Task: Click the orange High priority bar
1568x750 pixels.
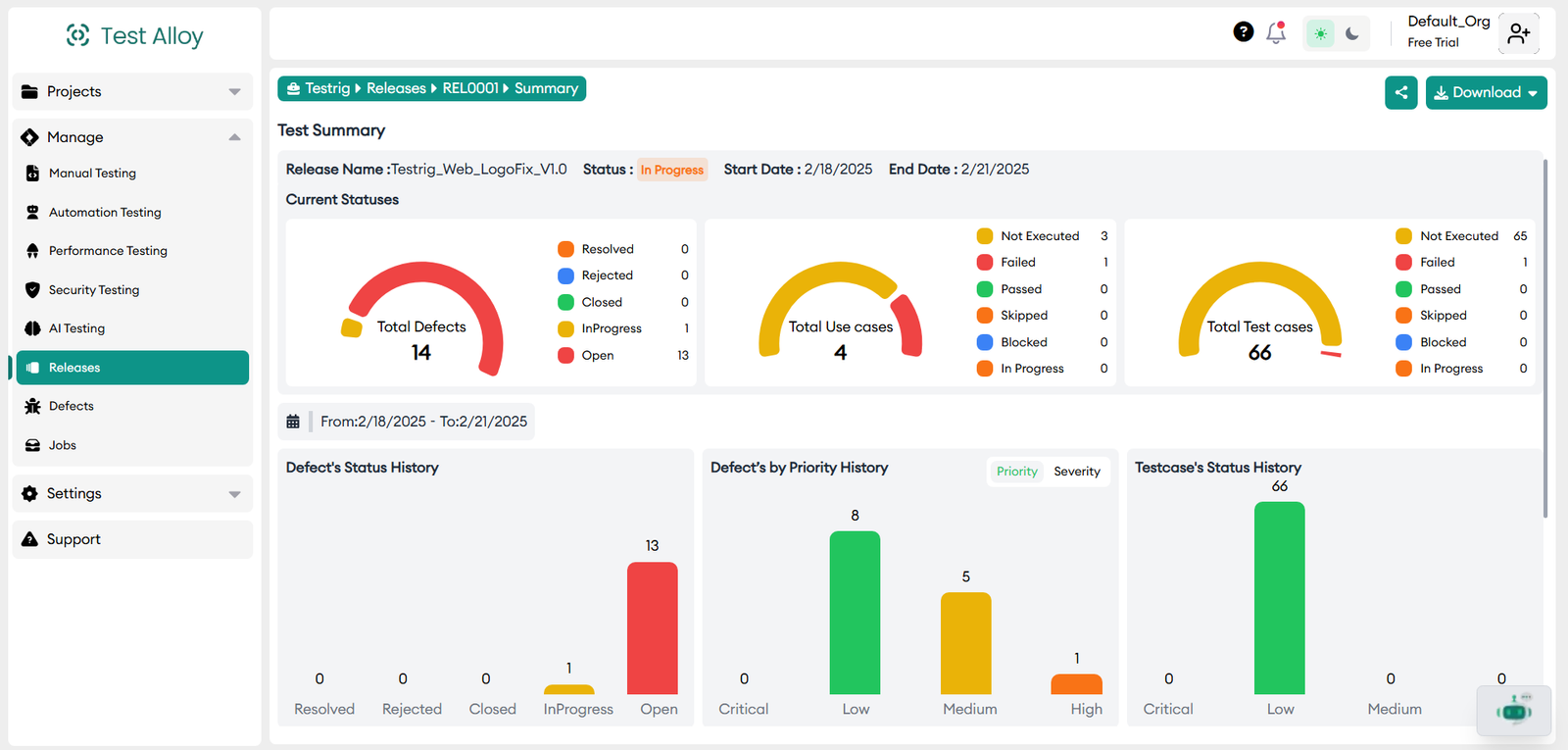Action: (x=1076, y=683)
